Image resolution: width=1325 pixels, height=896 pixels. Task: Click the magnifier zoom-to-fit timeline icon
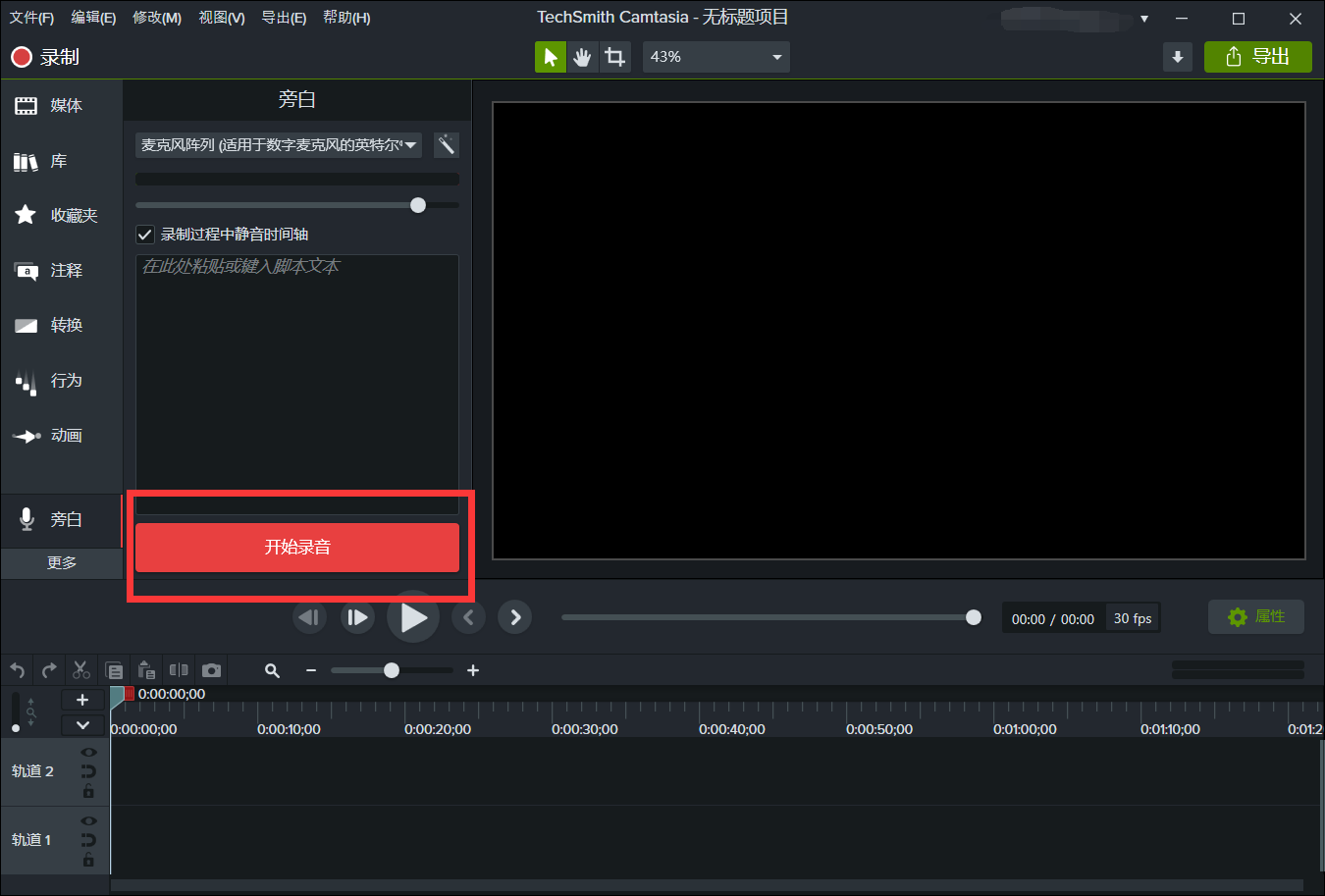273,670
